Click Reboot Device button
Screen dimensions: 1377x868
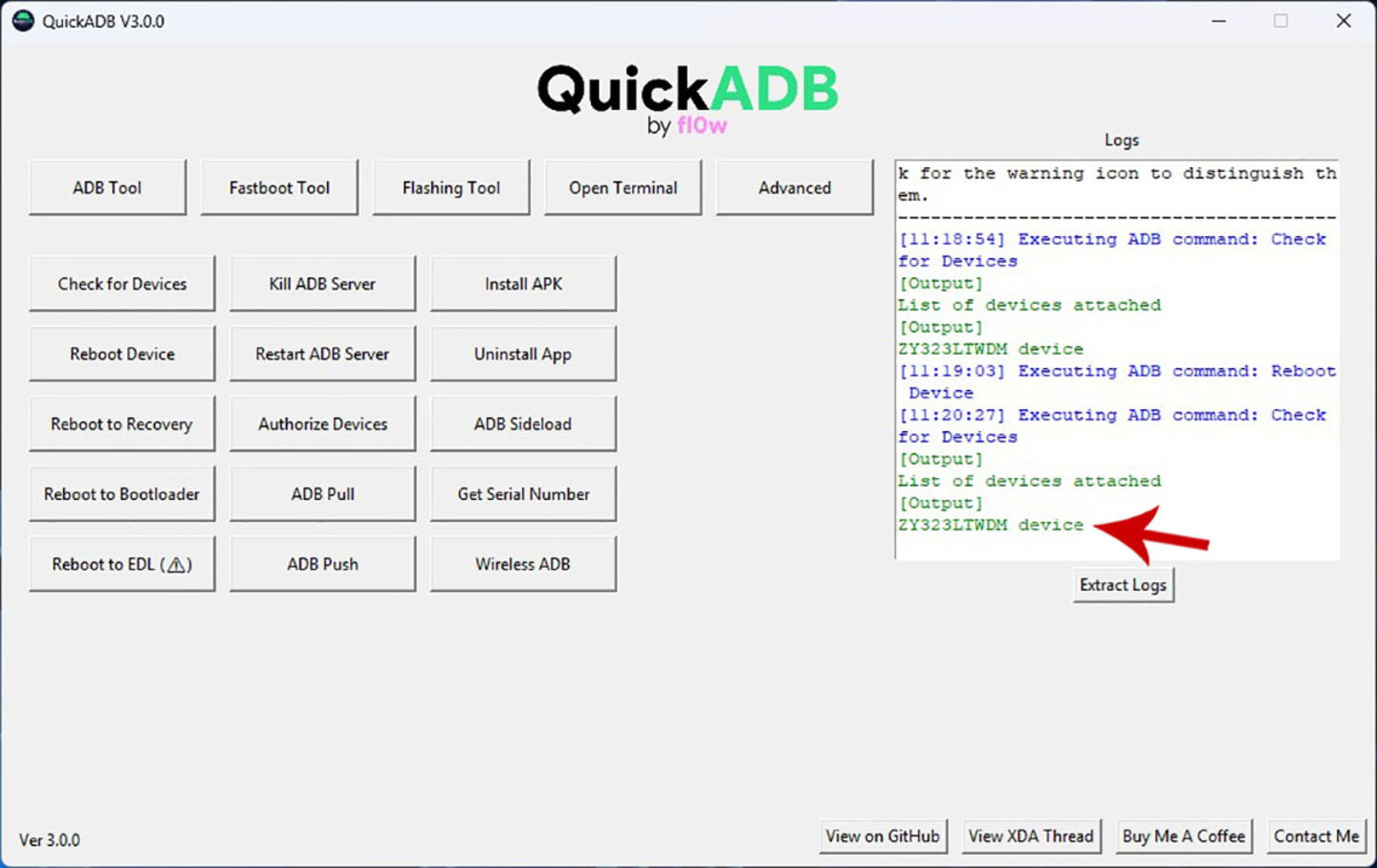(x=122, y=354)
